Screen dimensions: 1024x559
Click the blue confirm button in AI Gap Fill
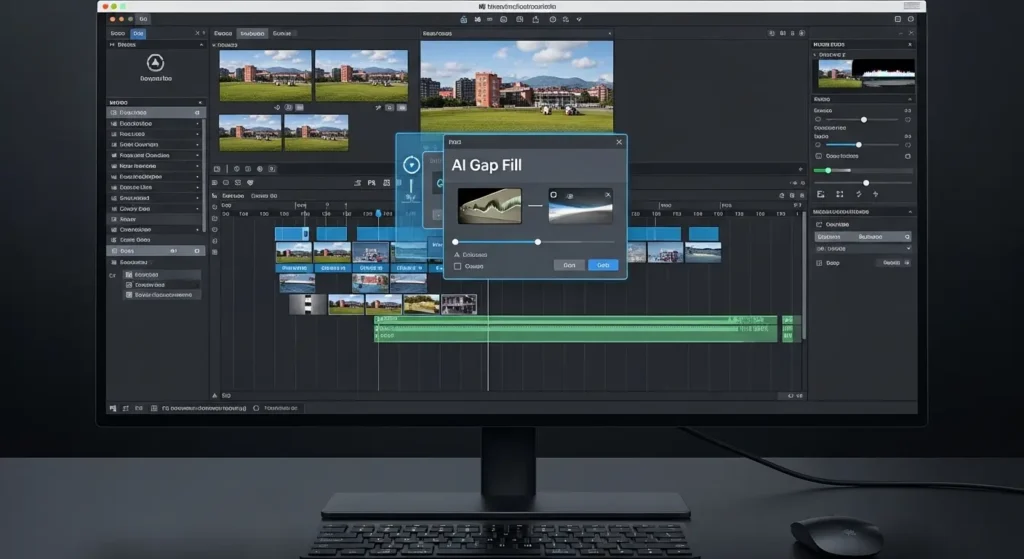click(603, 265)
